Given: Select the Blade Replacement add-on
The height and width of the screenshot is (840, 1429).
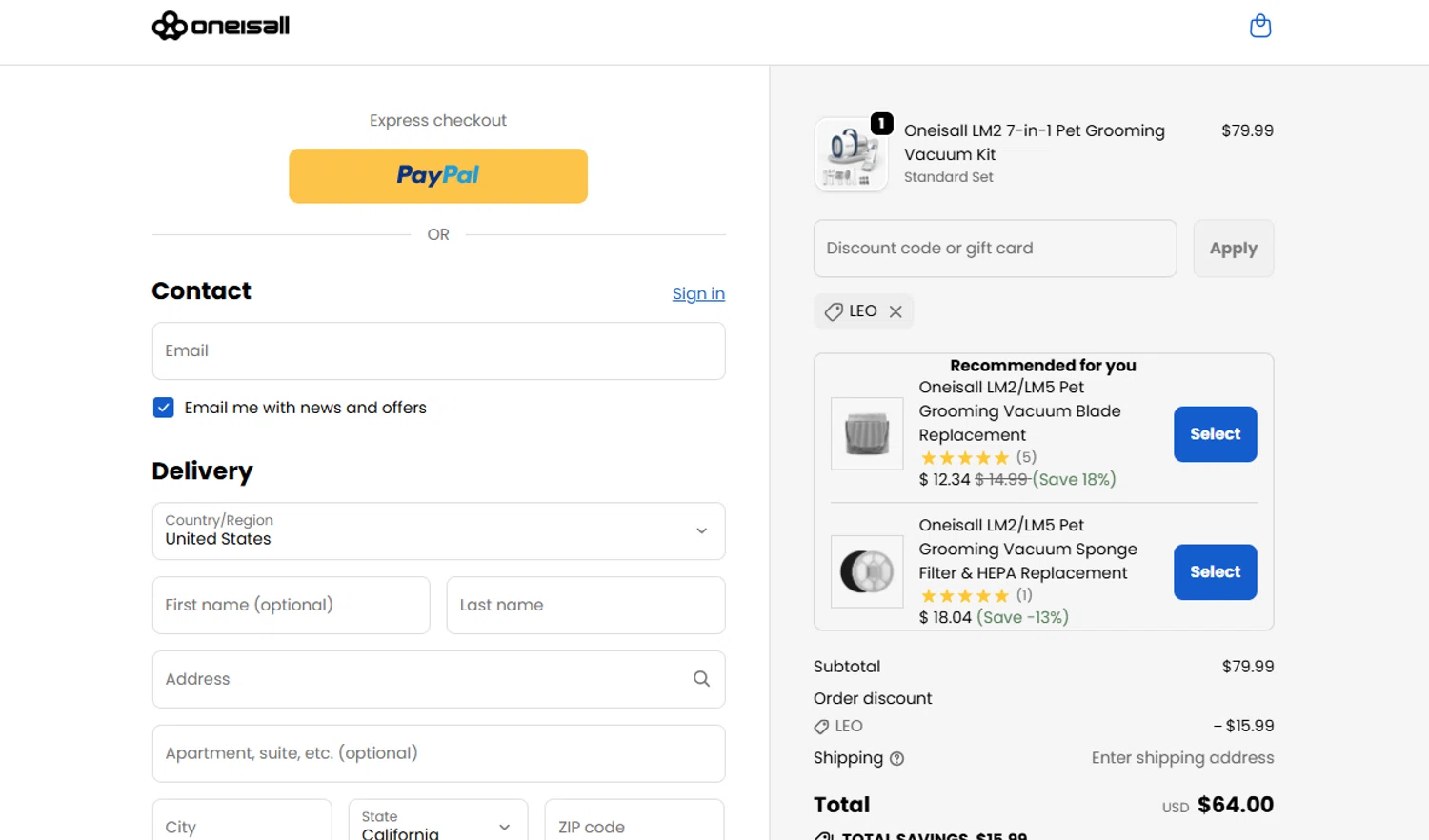Looking at the screenshot, I should point(1216,434).
